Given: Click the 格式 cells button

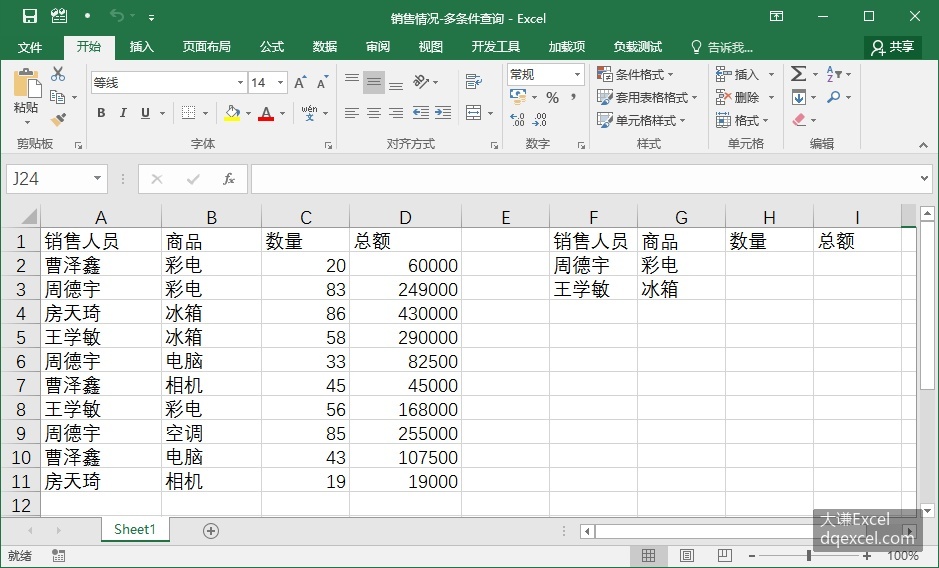Looking at the screenshot, I should [742, 120].
